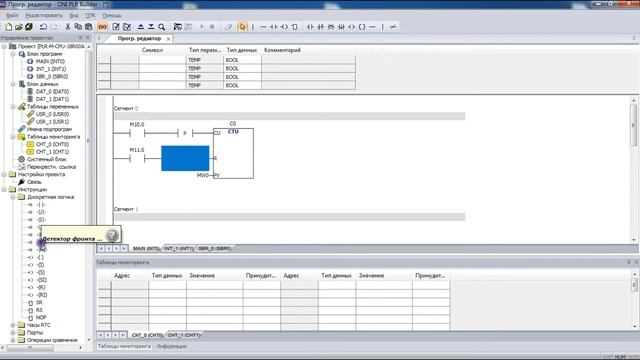Collapse Дискретная логика folder
The height and width of the screenshot is (360, 640).
pyautogui.click(x=13, y=197)
